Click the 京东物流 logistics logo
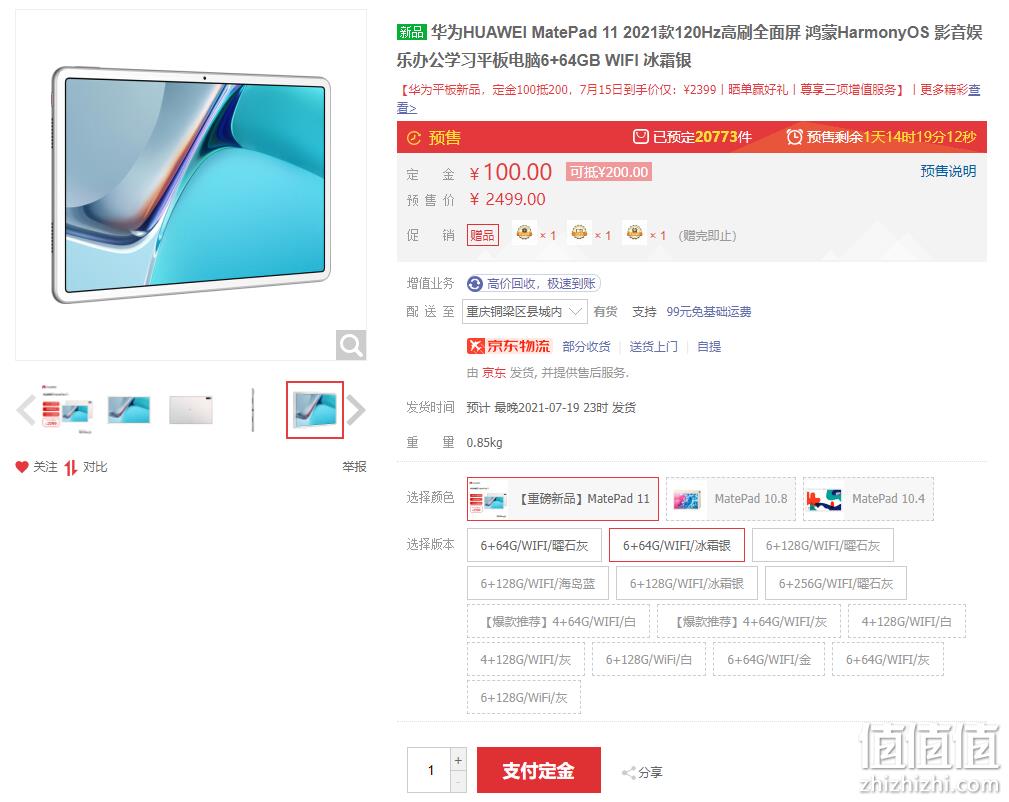Screen dimensions: 1009x802 [x=508, y=346]
